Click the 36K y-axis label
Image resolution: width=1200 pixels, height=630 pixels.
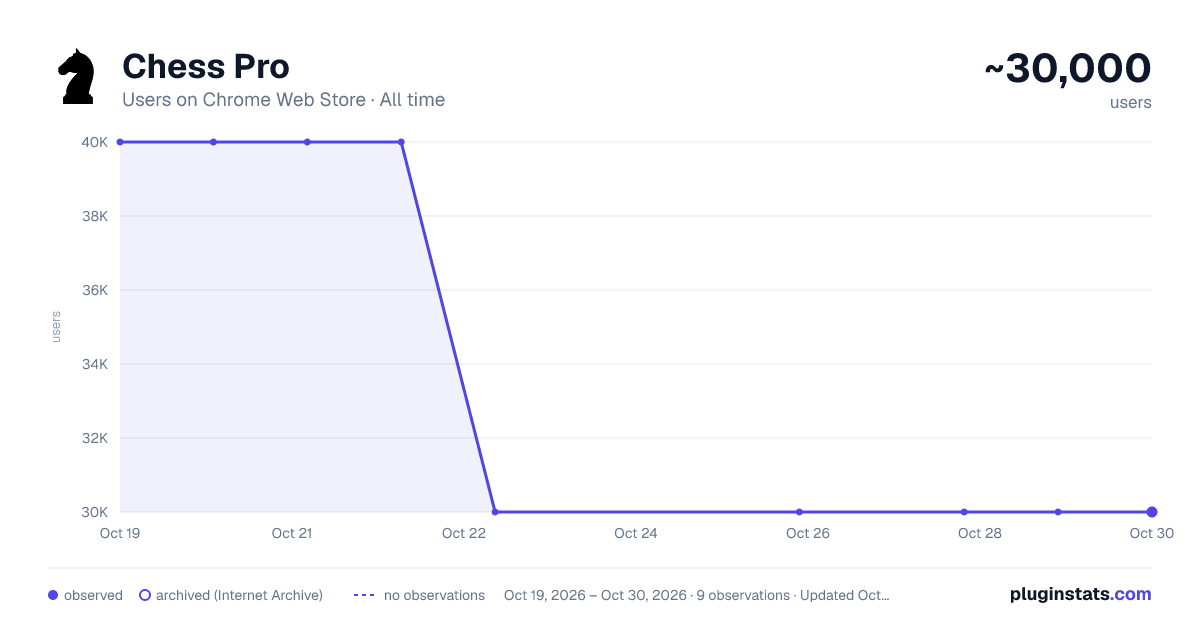point(95,290)
